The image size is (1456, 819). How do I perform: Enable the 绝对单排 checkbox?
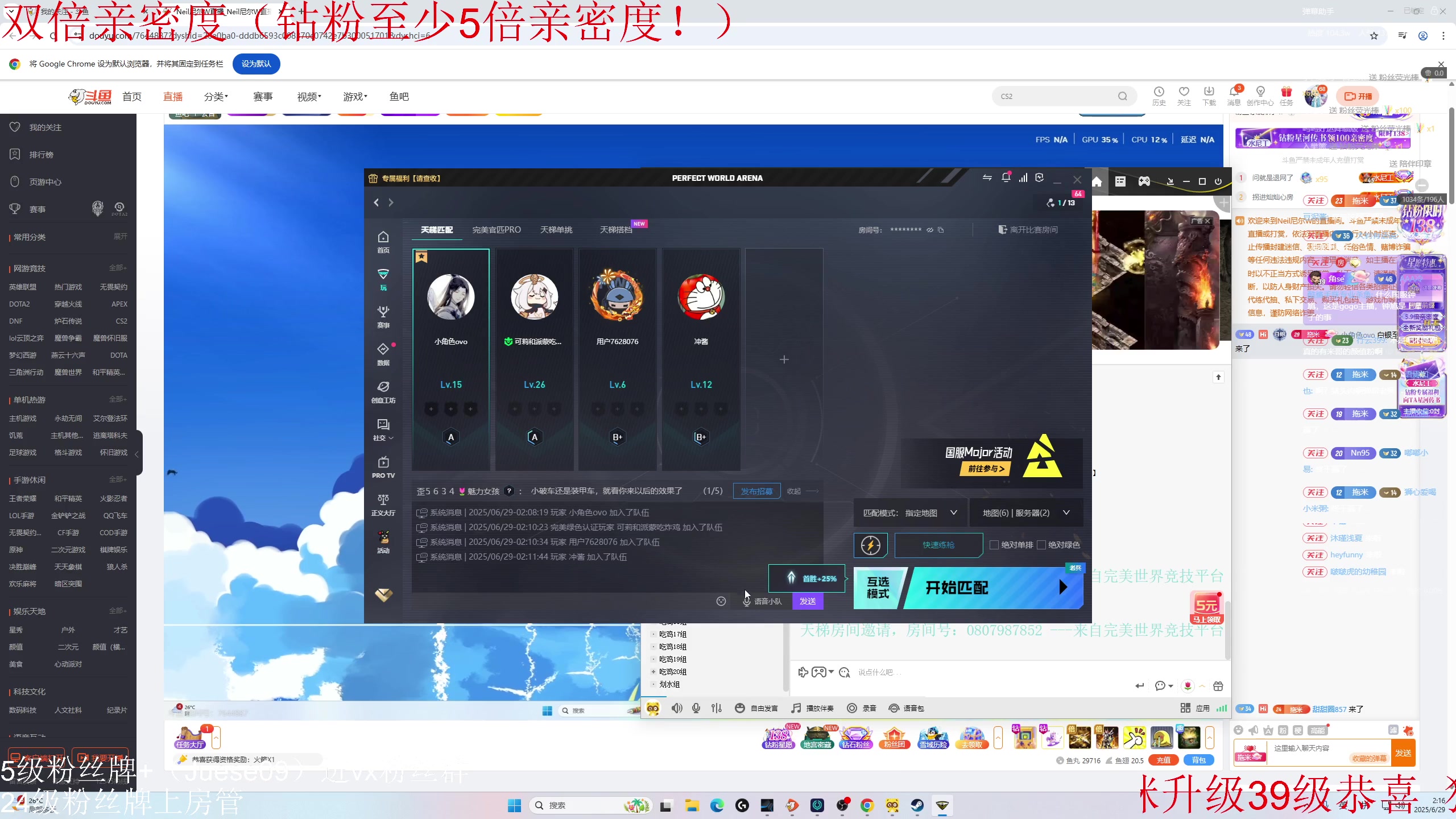(x=994, y=545)
